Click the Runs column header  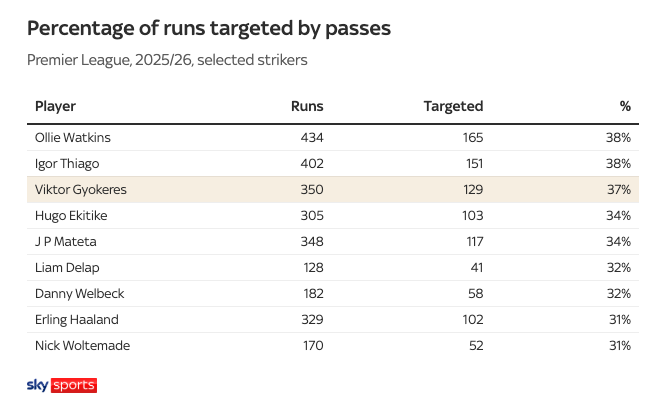click(x=307, y=106)
